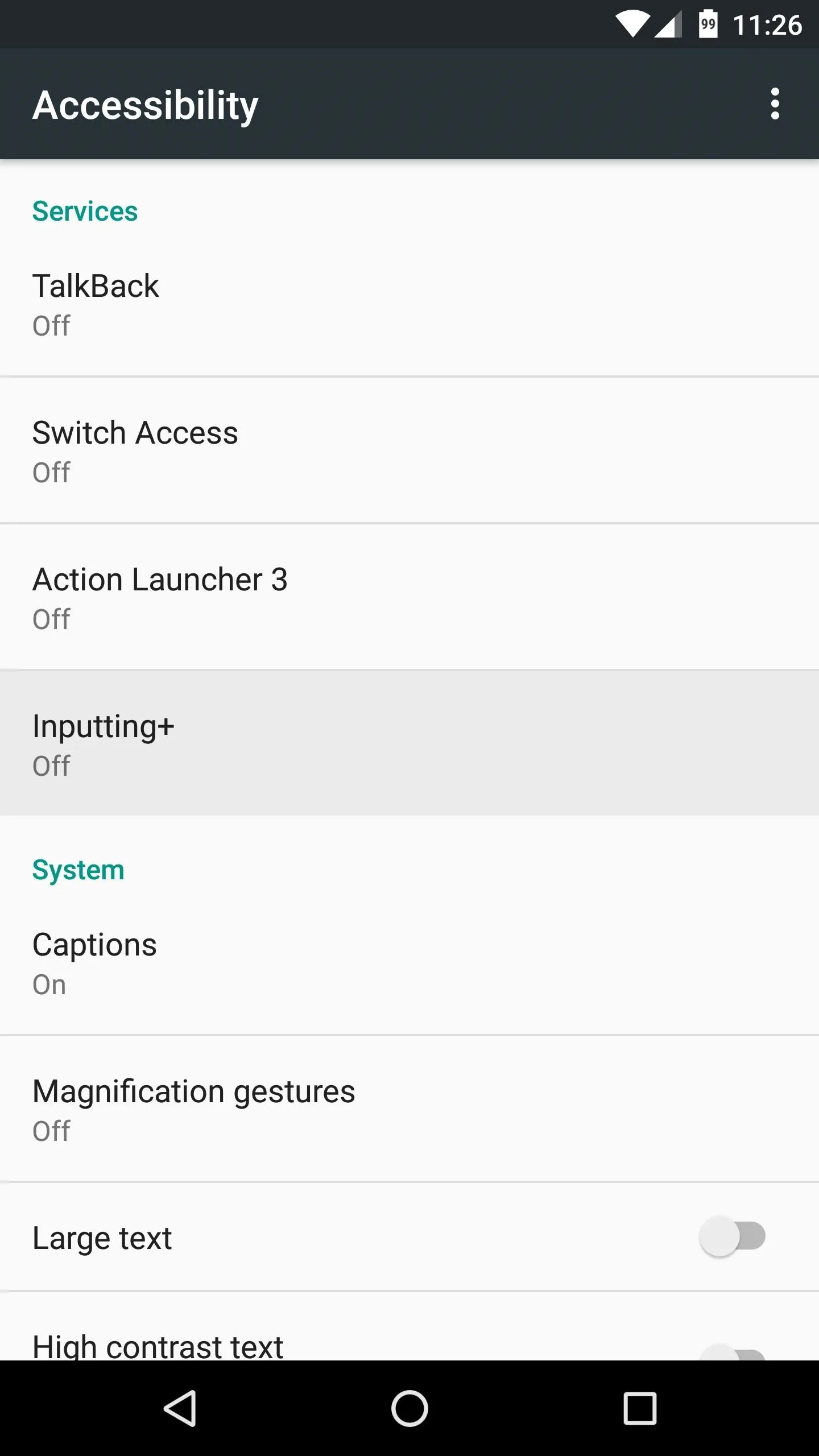
Task: Open recent apps square button
Action: (640, 1408)
